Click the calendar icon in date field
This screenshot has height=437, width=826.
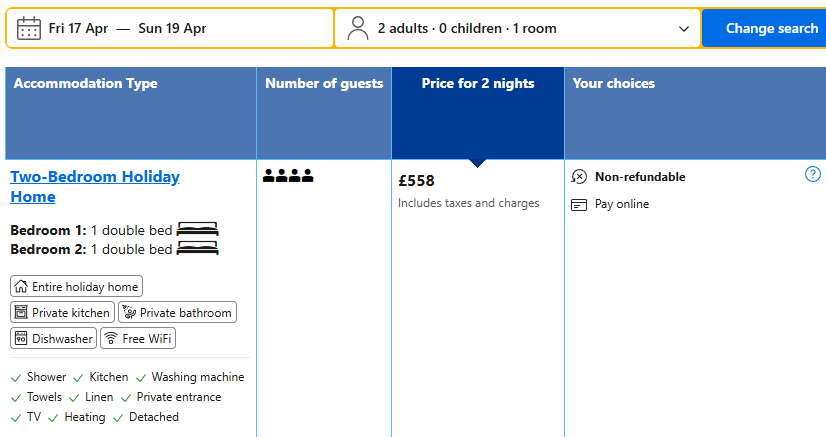click(29, 28)
